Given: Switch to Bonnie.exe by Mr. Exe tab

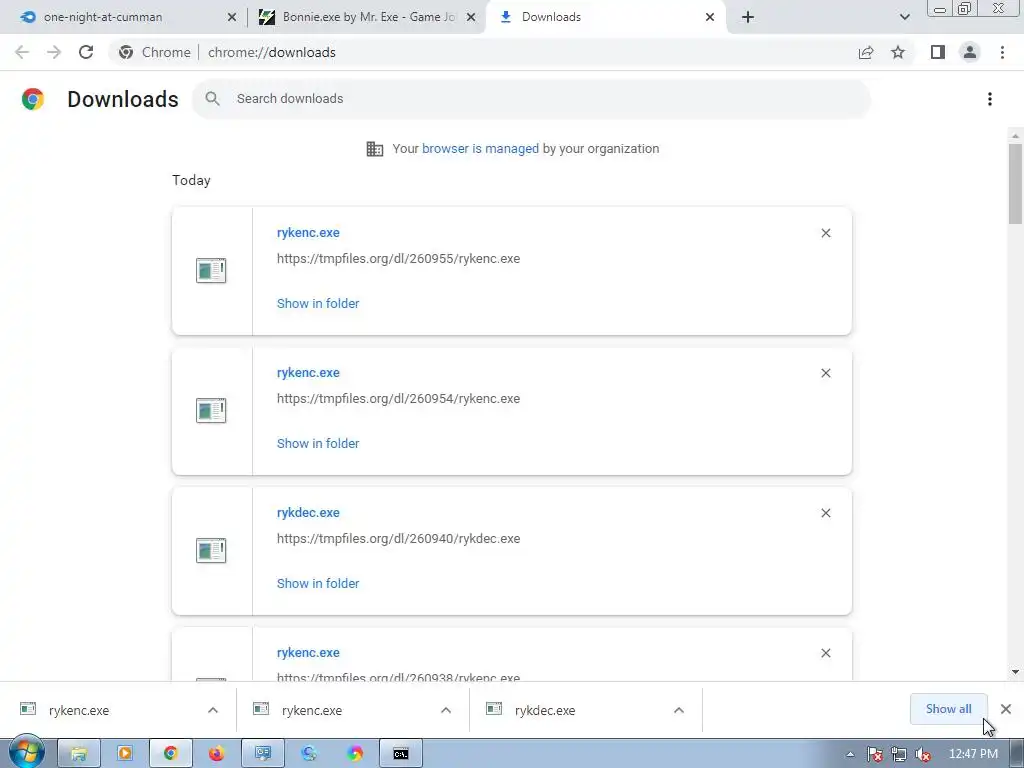Looking at the screenshot, I should [x=370, y=17].
